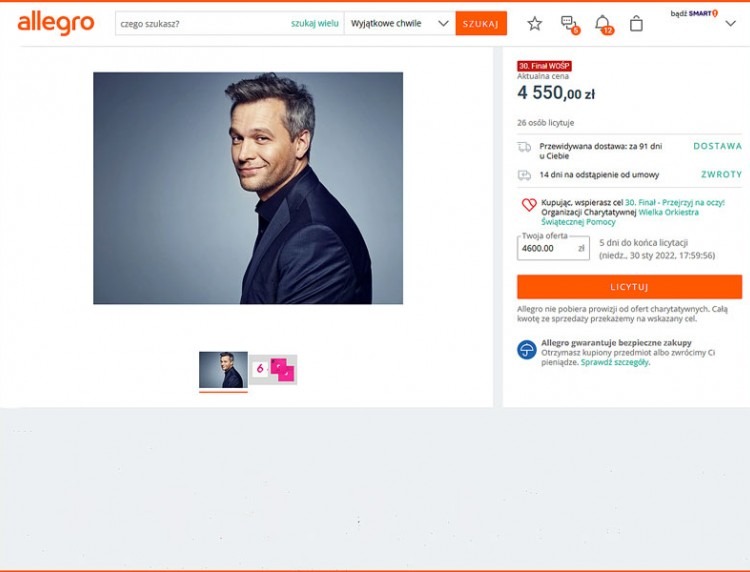Click the heart charity icon
Image resolution: width=750 pixels, height=572 pixels.
[529, 205]
